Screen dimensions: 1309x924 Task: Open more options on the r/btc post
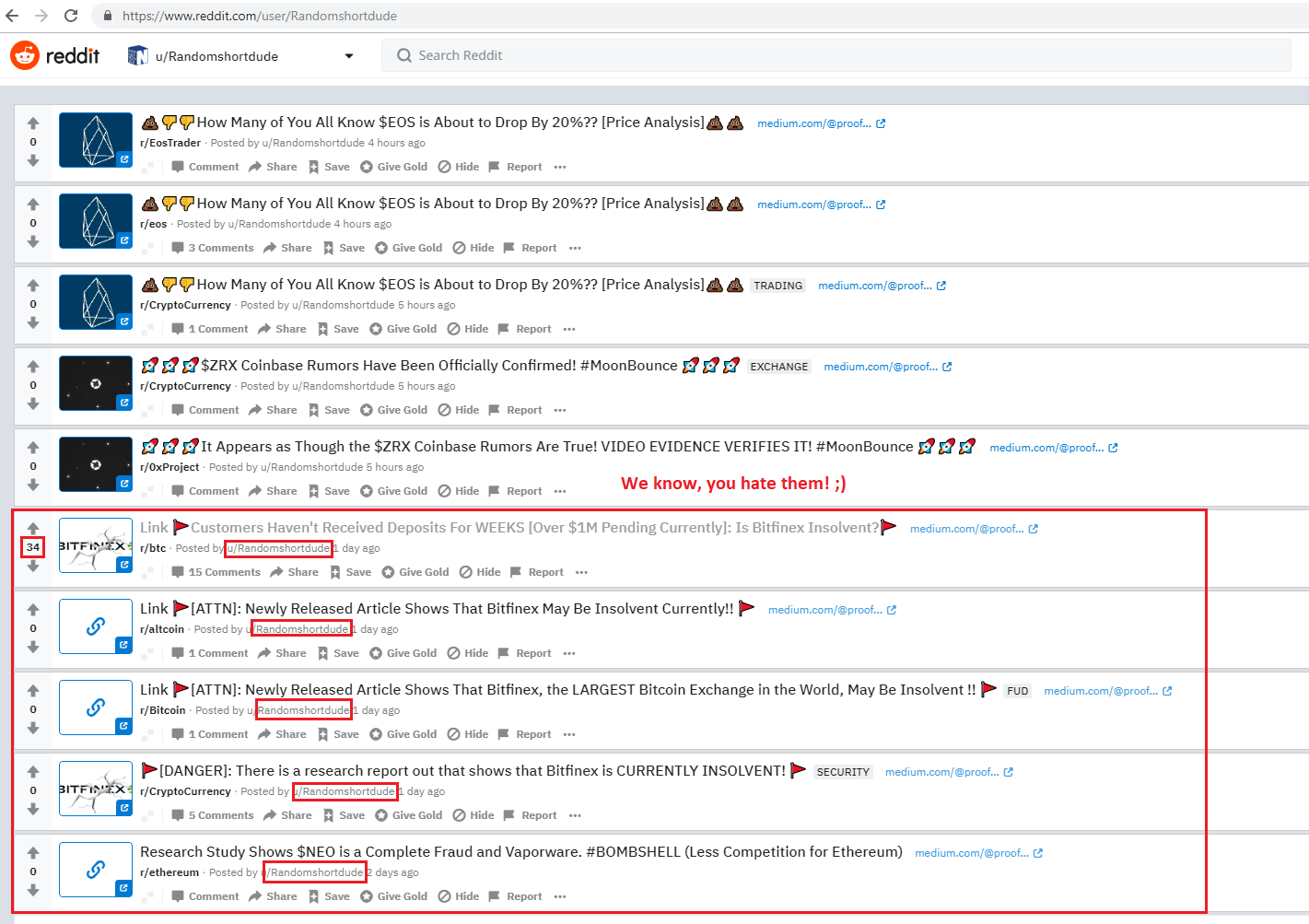click(x=581, y=572)
